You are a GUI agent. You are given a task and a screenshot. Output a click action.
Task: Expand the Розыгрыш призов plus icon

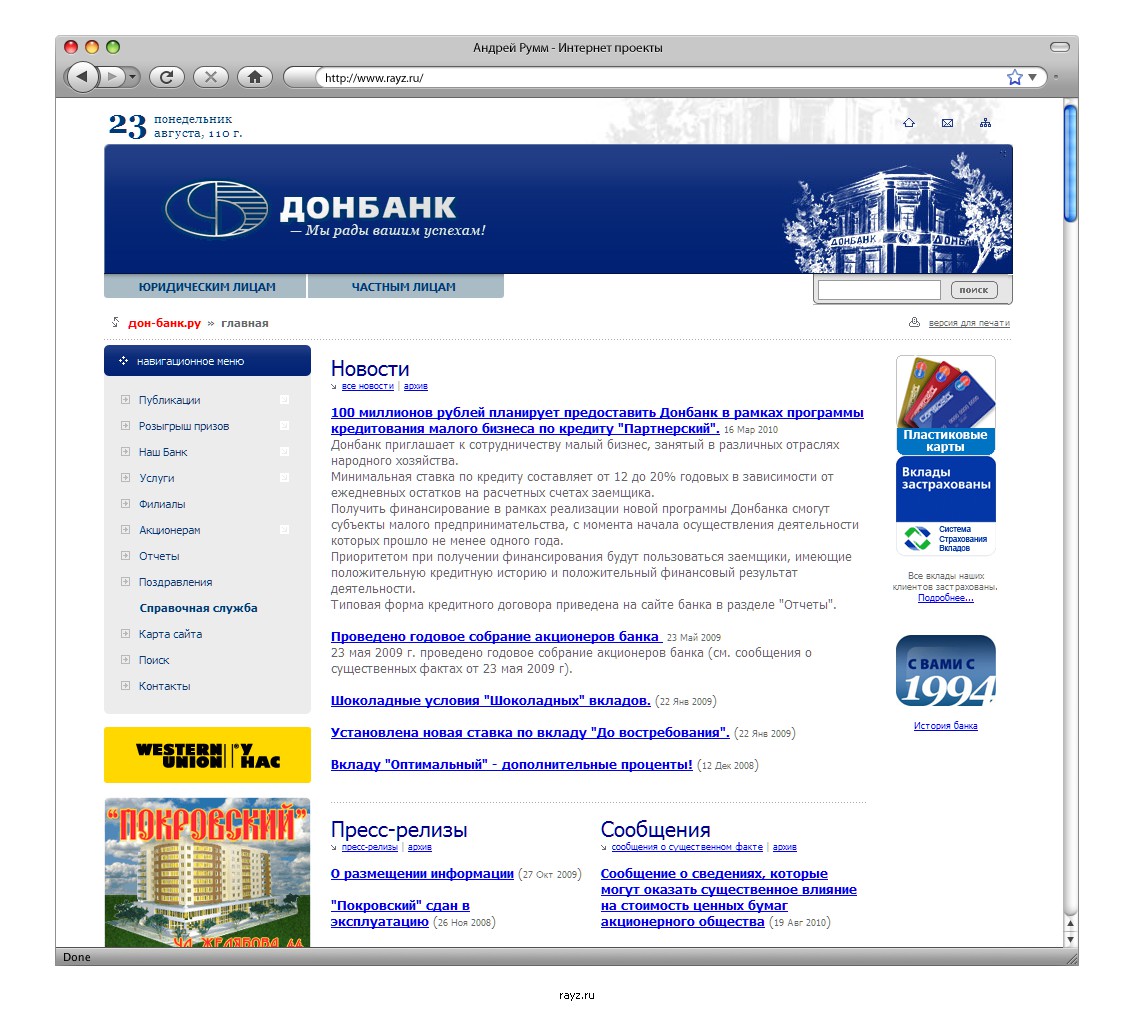tap(125, 425)
